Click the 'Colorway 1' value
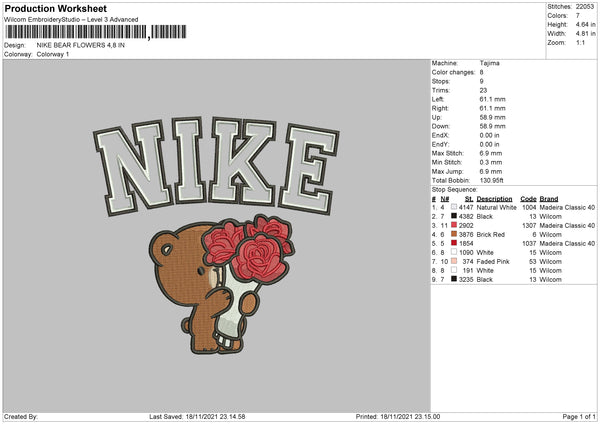 53,54
